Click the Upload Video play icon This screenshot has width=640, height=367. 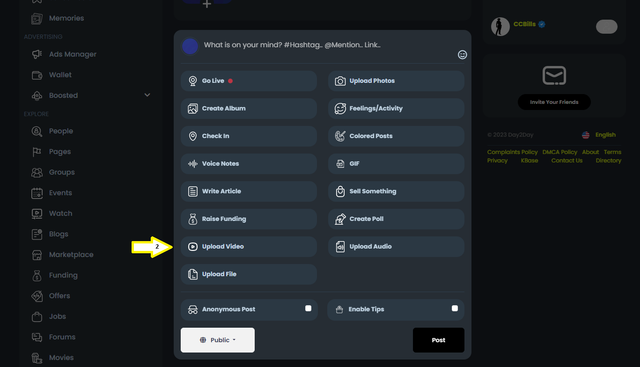tap(193, 247)
